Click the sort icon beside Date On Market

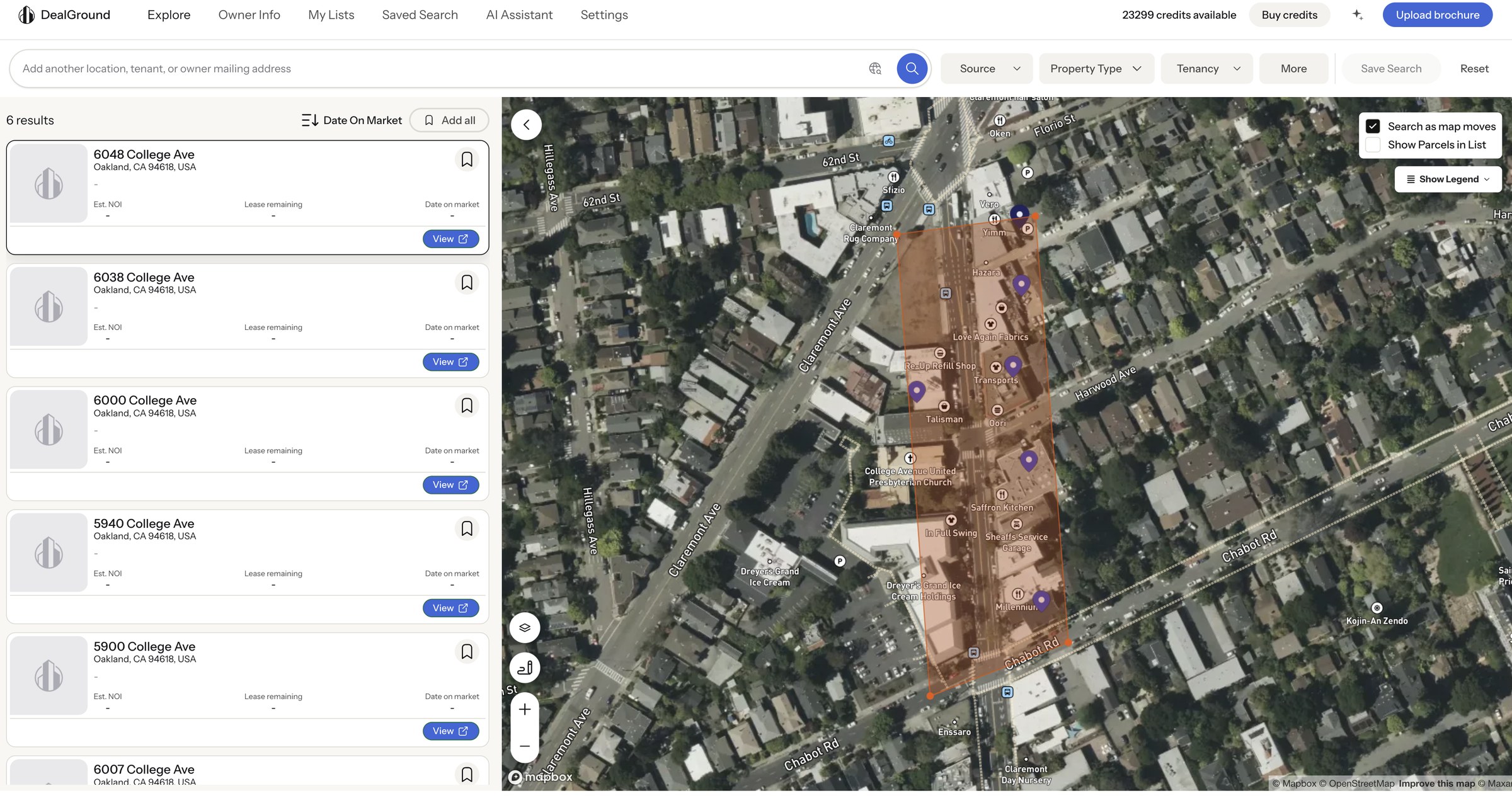[x=310, y=120]
